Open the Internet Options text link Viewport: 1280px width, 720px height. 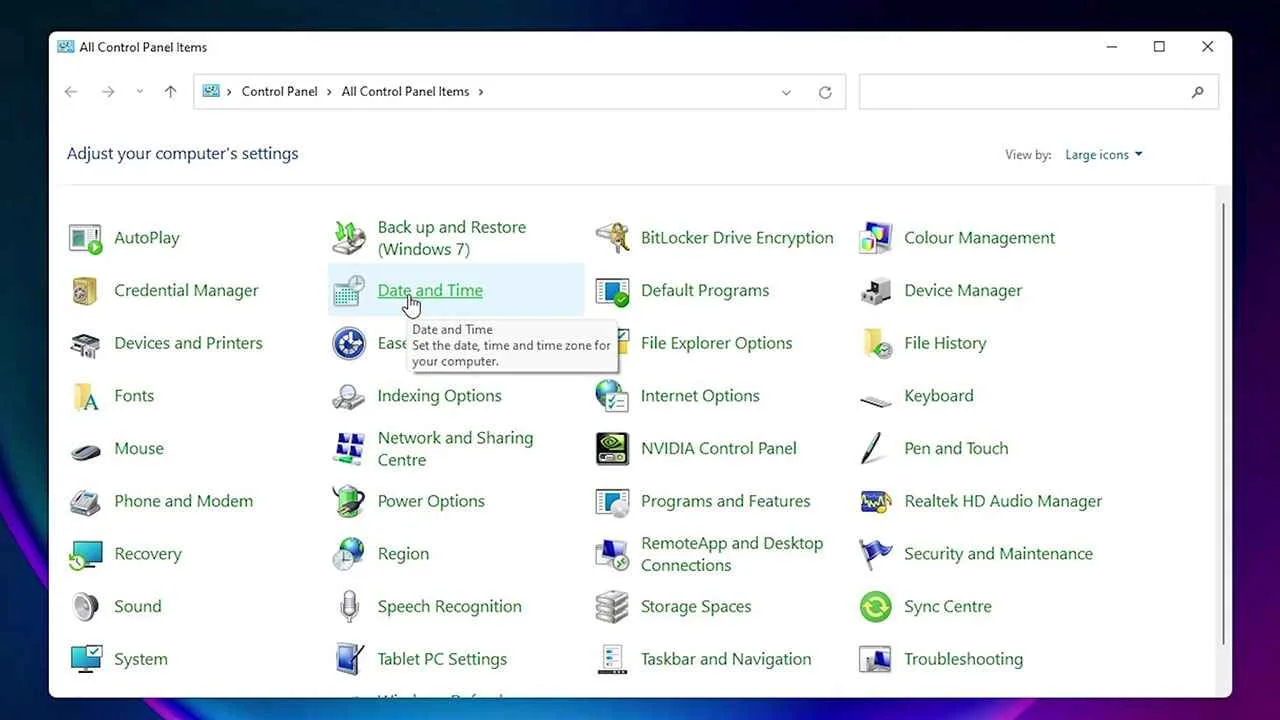(x=700, y=396)
